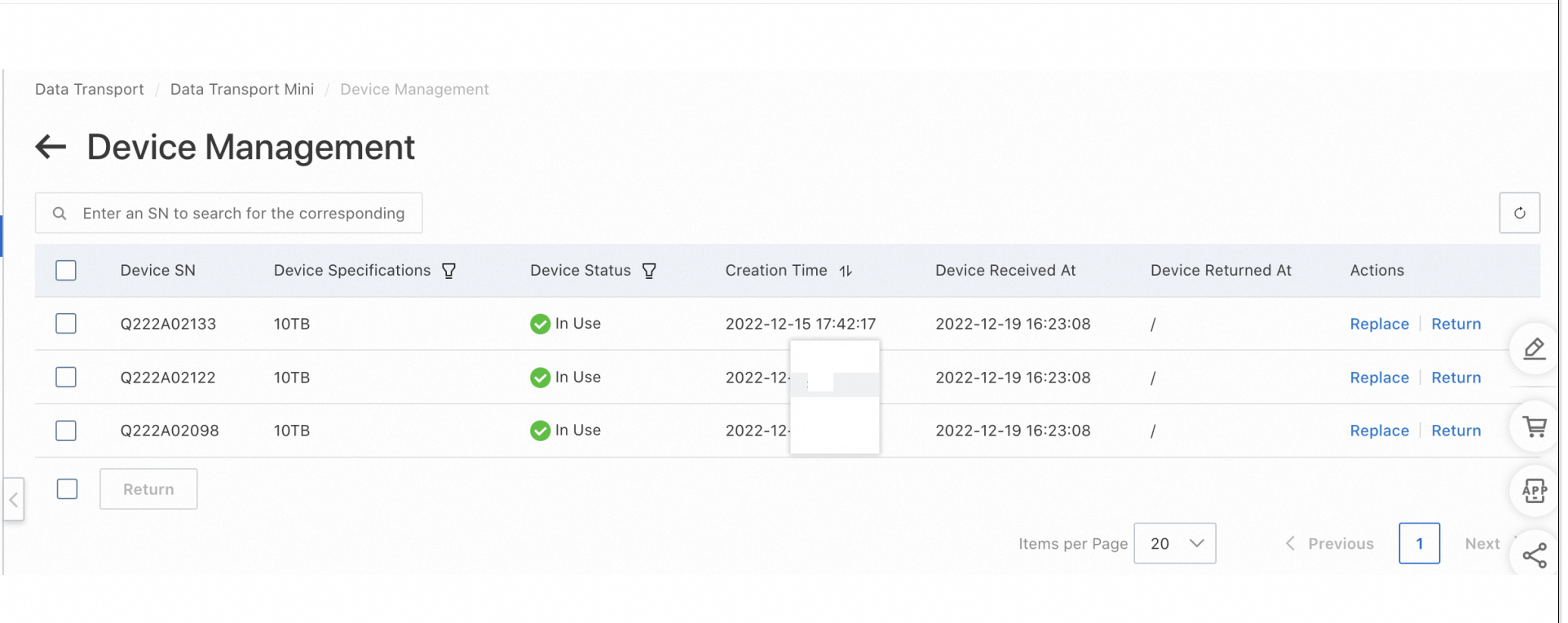Click the batch Return button below table
This screenshot has height=623, width=1568.
pyautogui.click(x=148, y=489)
